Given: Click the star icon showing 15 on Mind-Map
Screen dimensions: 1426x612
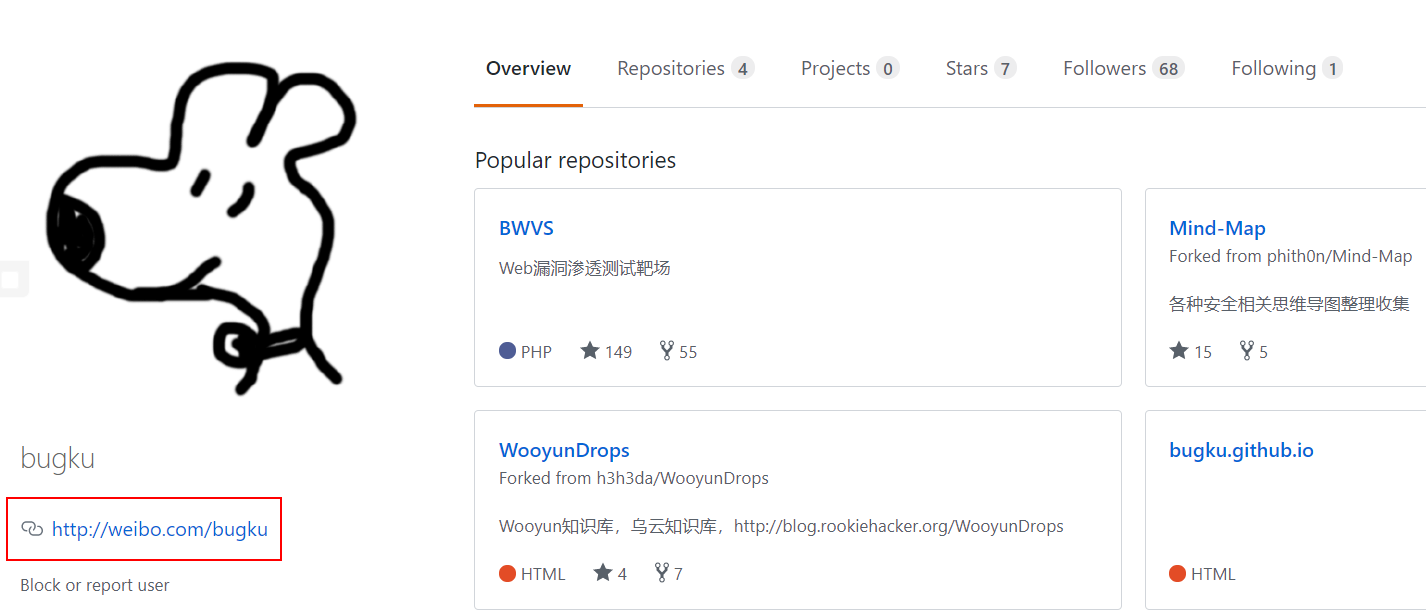Looking at the screenshot, I should [1179, 351].
